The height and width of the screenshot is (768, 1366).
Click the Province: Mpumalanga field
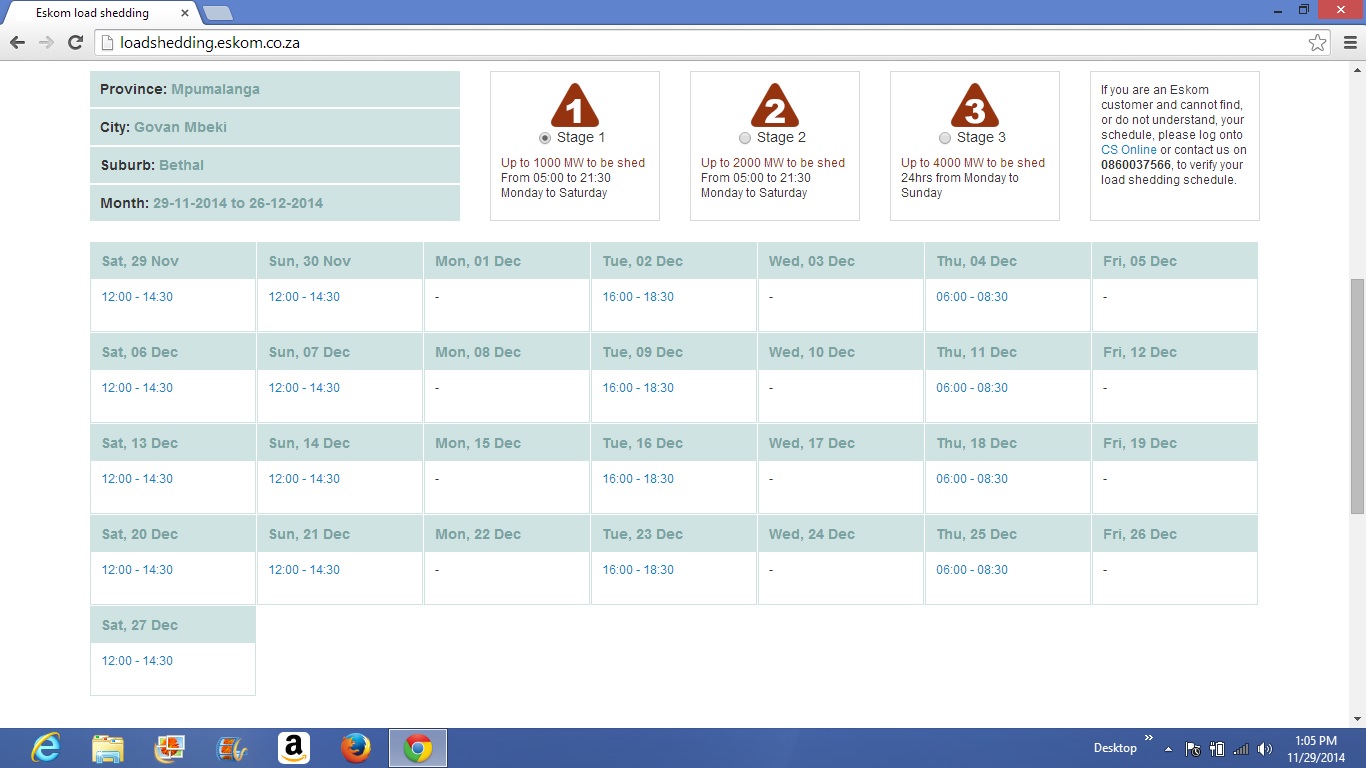point(275,89)
